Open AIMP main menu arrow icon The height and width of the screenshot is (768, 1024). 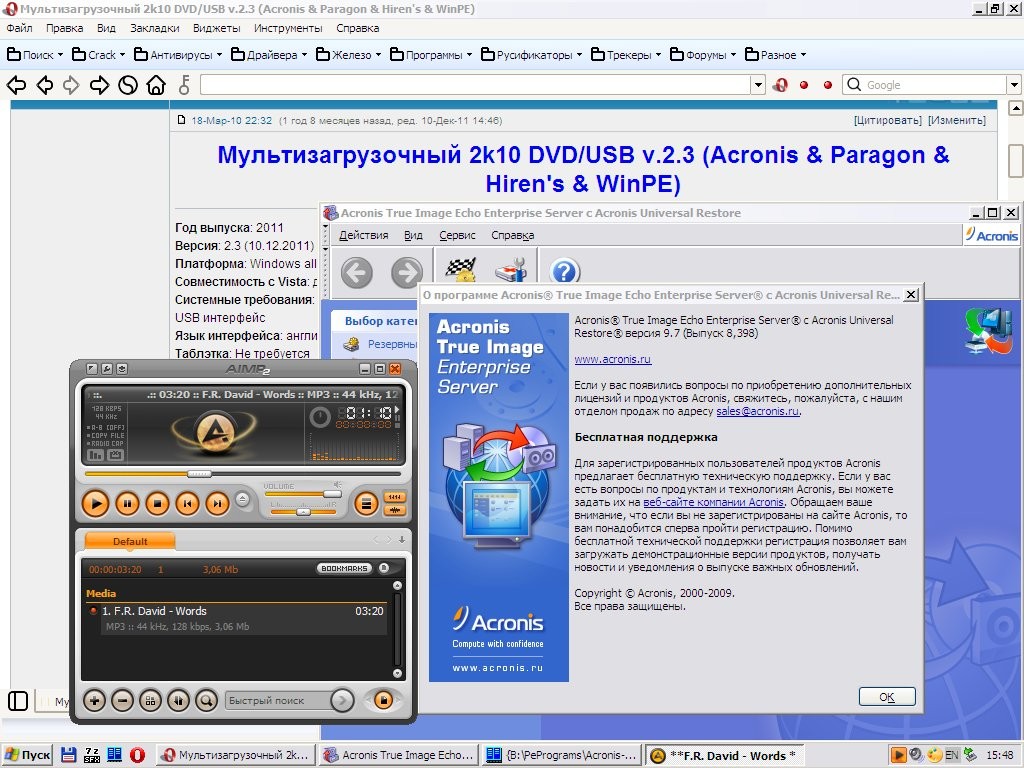click(x=92, y=369)
